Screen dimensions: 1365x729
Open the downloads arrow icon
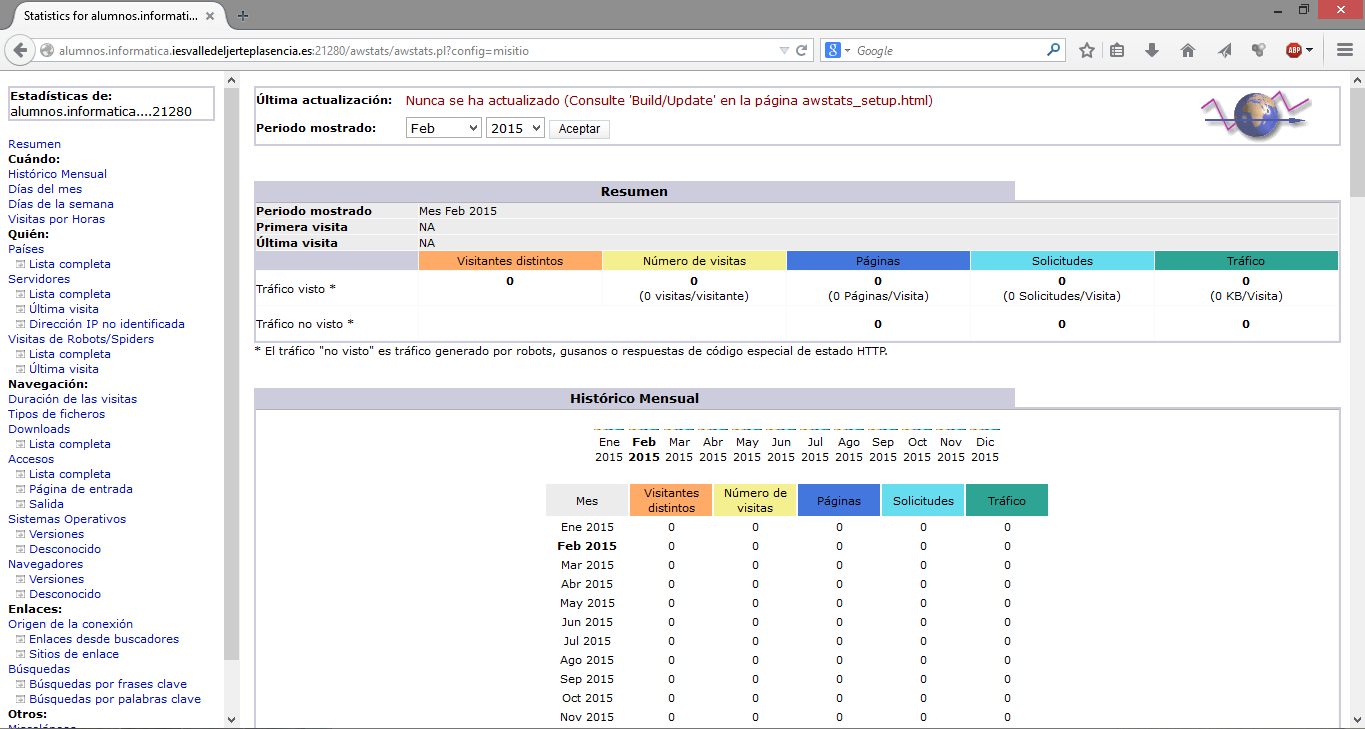[1152, 50]
